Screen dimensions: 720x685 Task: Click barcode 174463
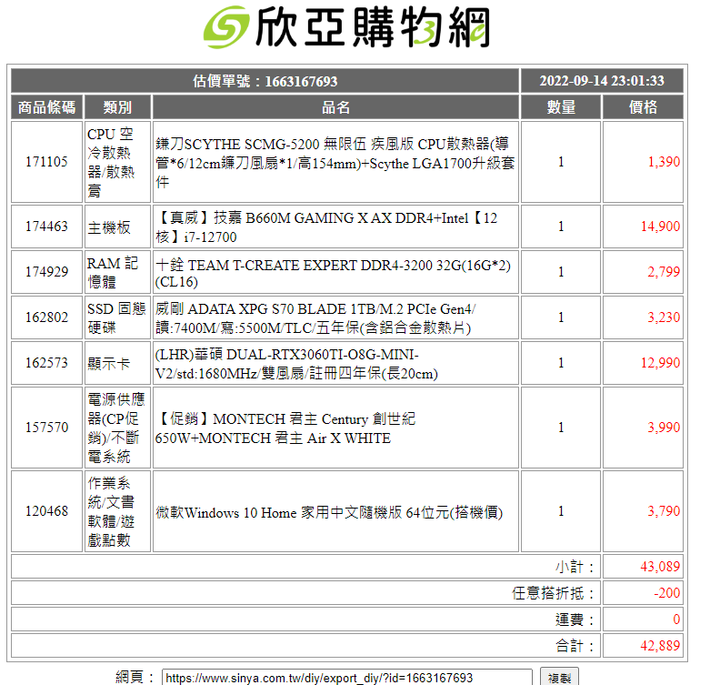coord(46,226)
